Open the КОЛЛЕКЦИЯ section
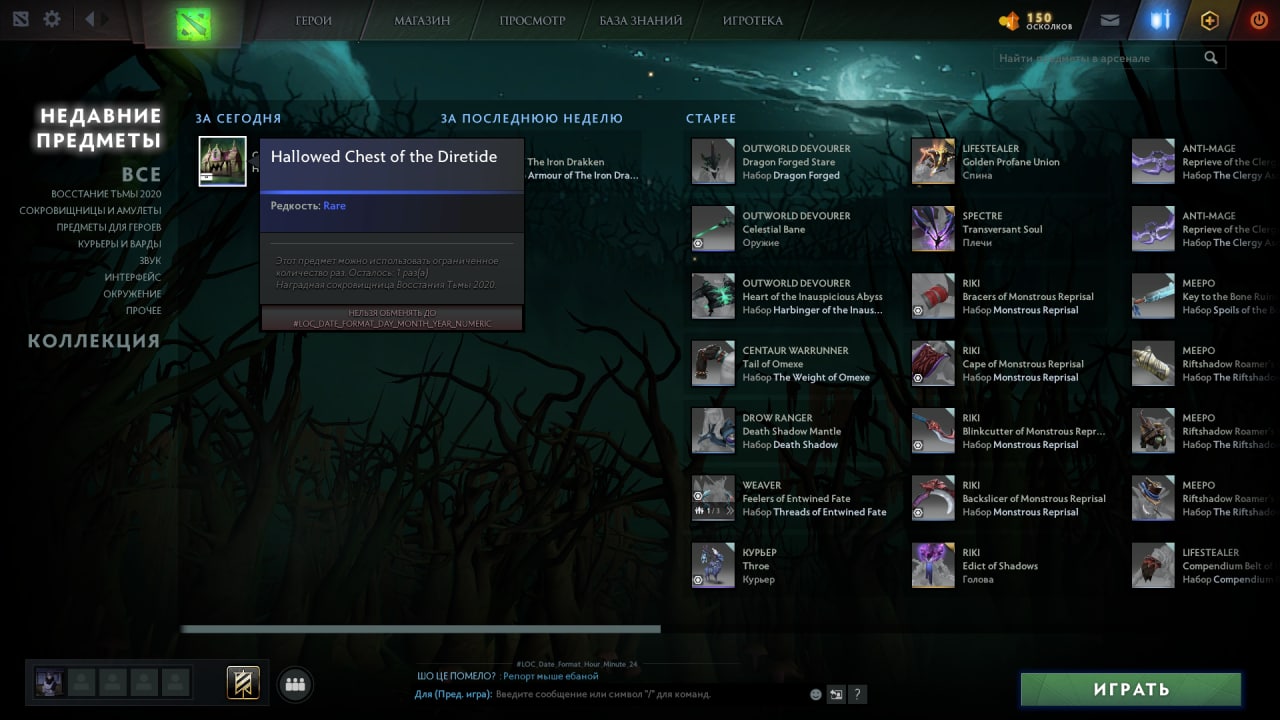This screenshot has width=1280, height=720. coord(94,341)
